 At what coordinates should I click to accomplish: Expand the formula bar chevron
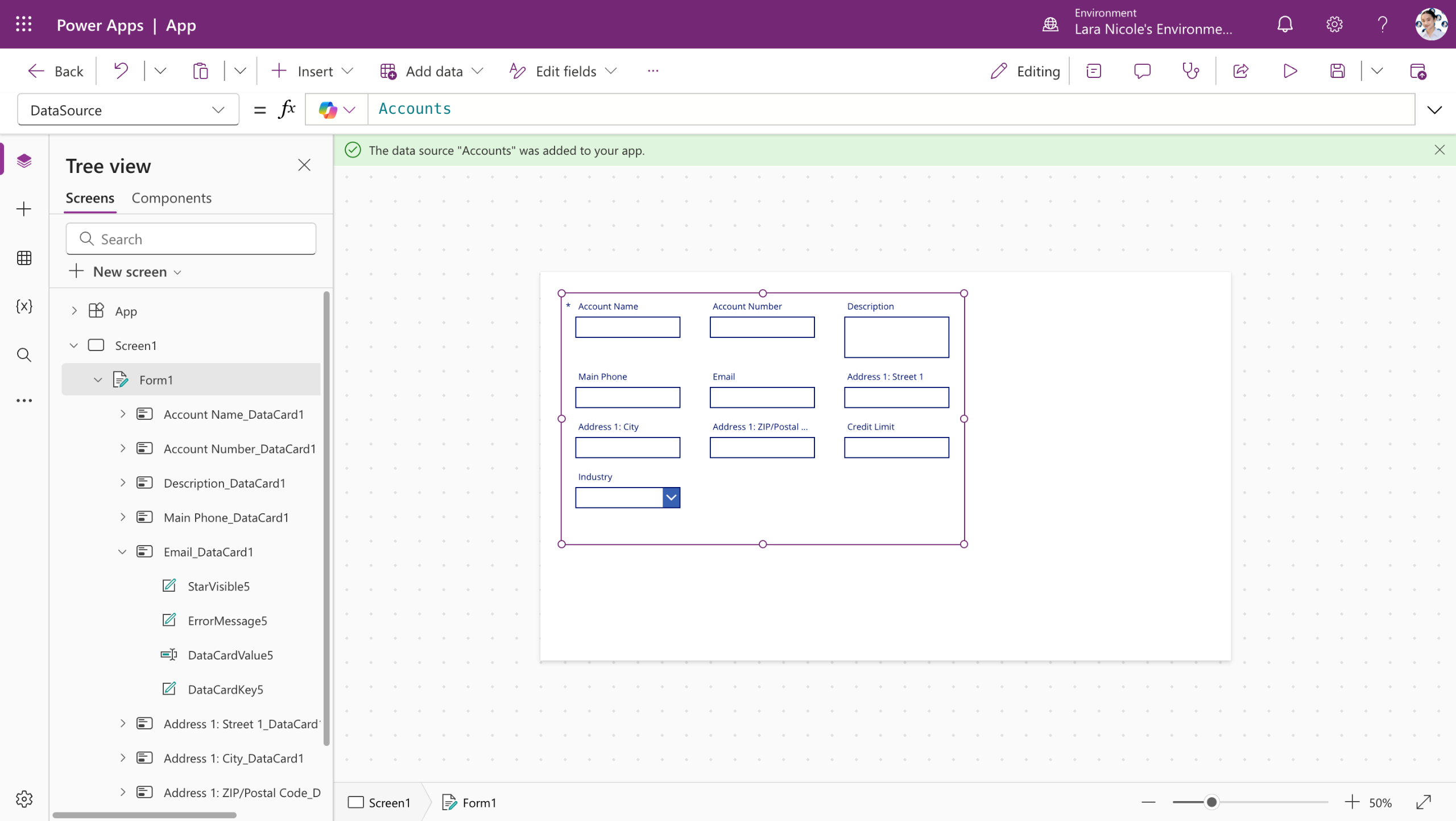coord(1434,110)
